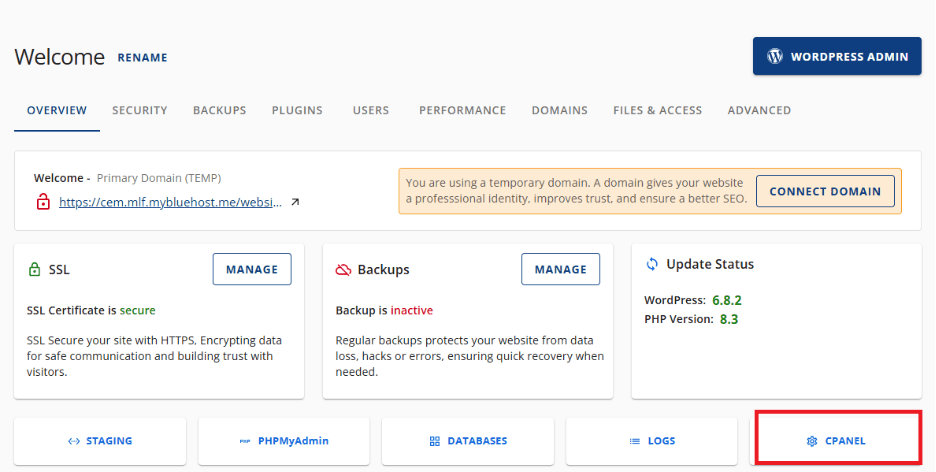Click Manage in the Backups card
The height and width of the screenshot is (472, 936).
560,269
